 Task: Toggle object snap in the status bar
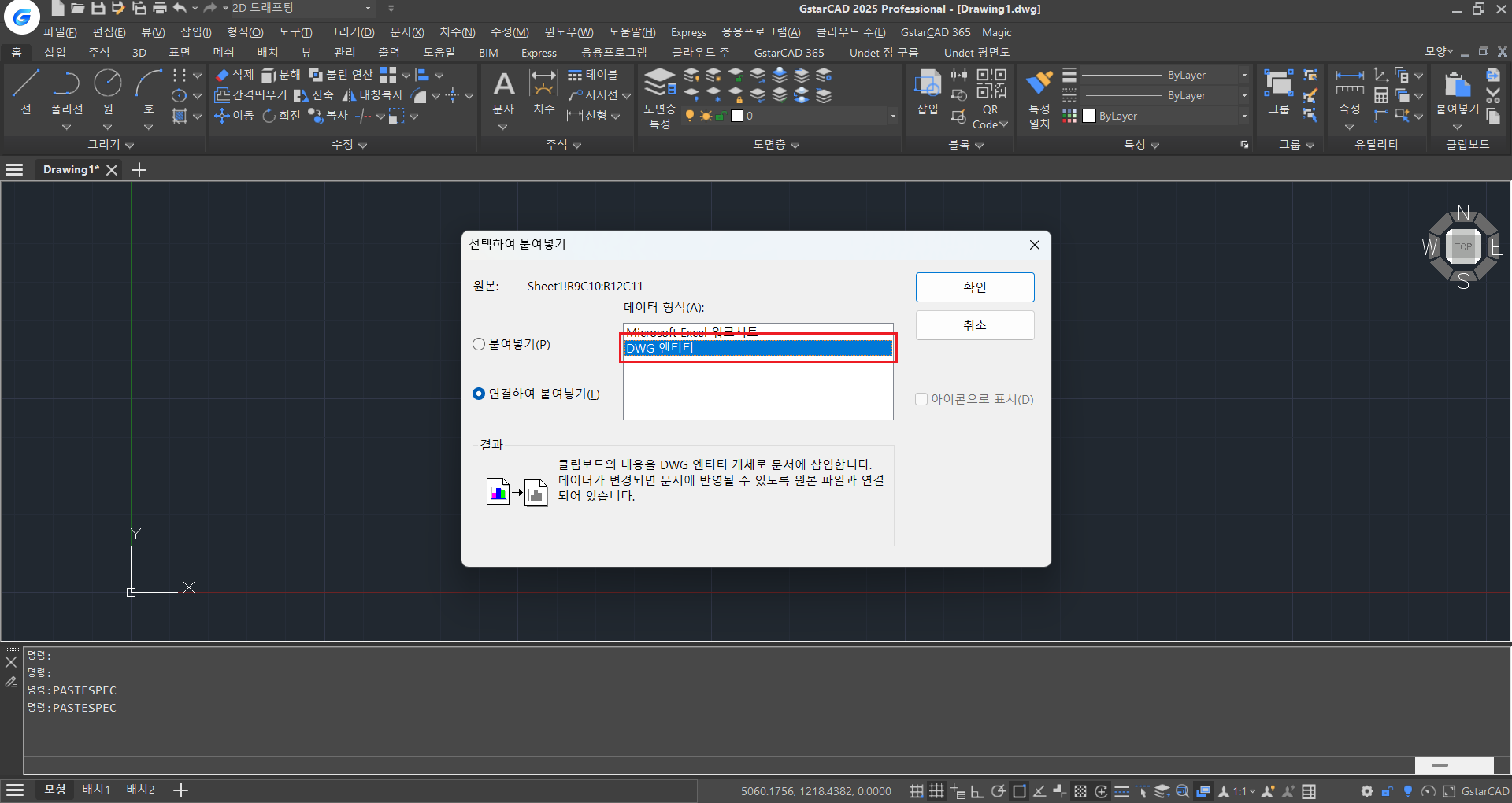click(1019, 791)
